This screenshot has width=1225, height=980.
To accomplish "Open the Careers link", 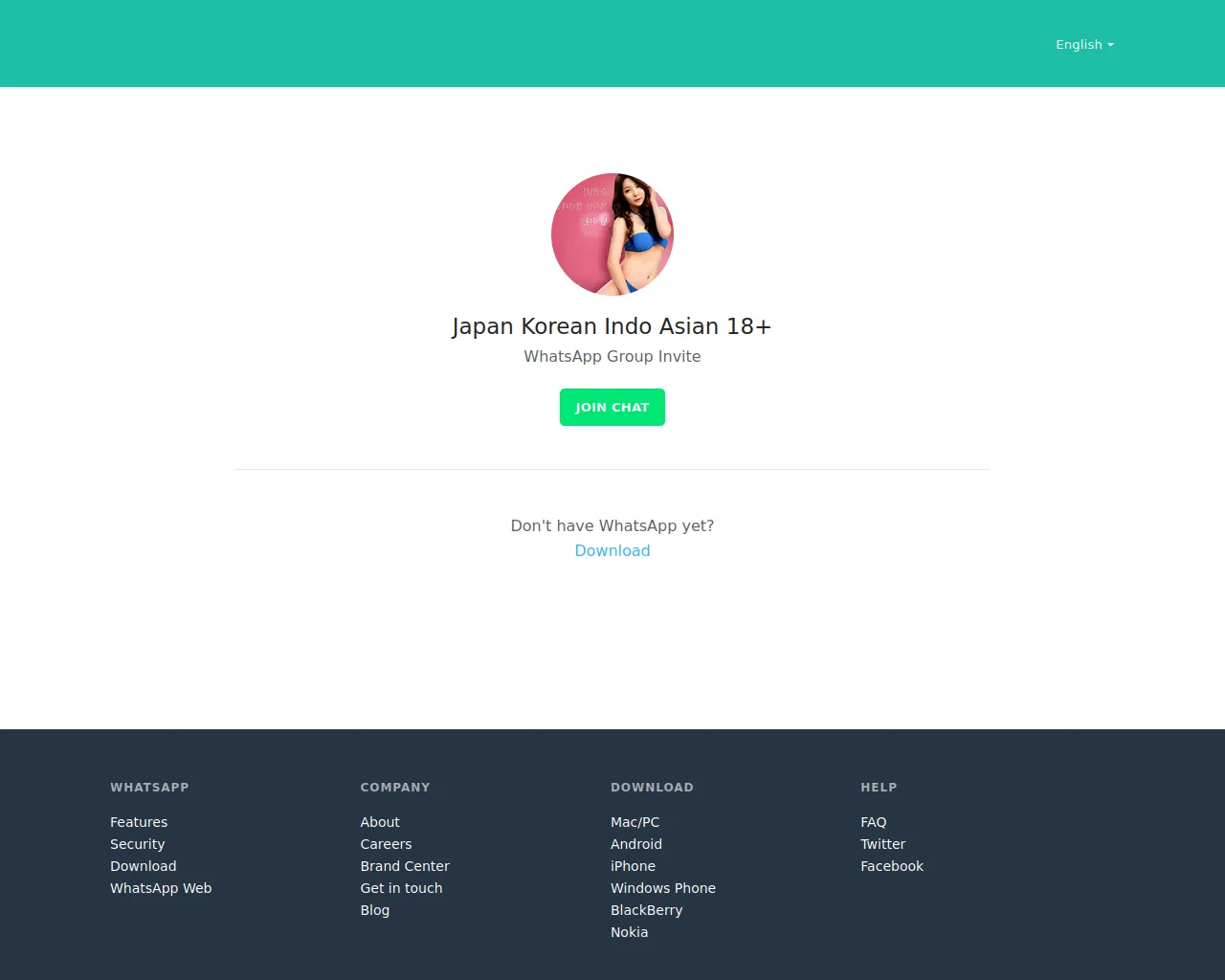I will tap(386, 844).
